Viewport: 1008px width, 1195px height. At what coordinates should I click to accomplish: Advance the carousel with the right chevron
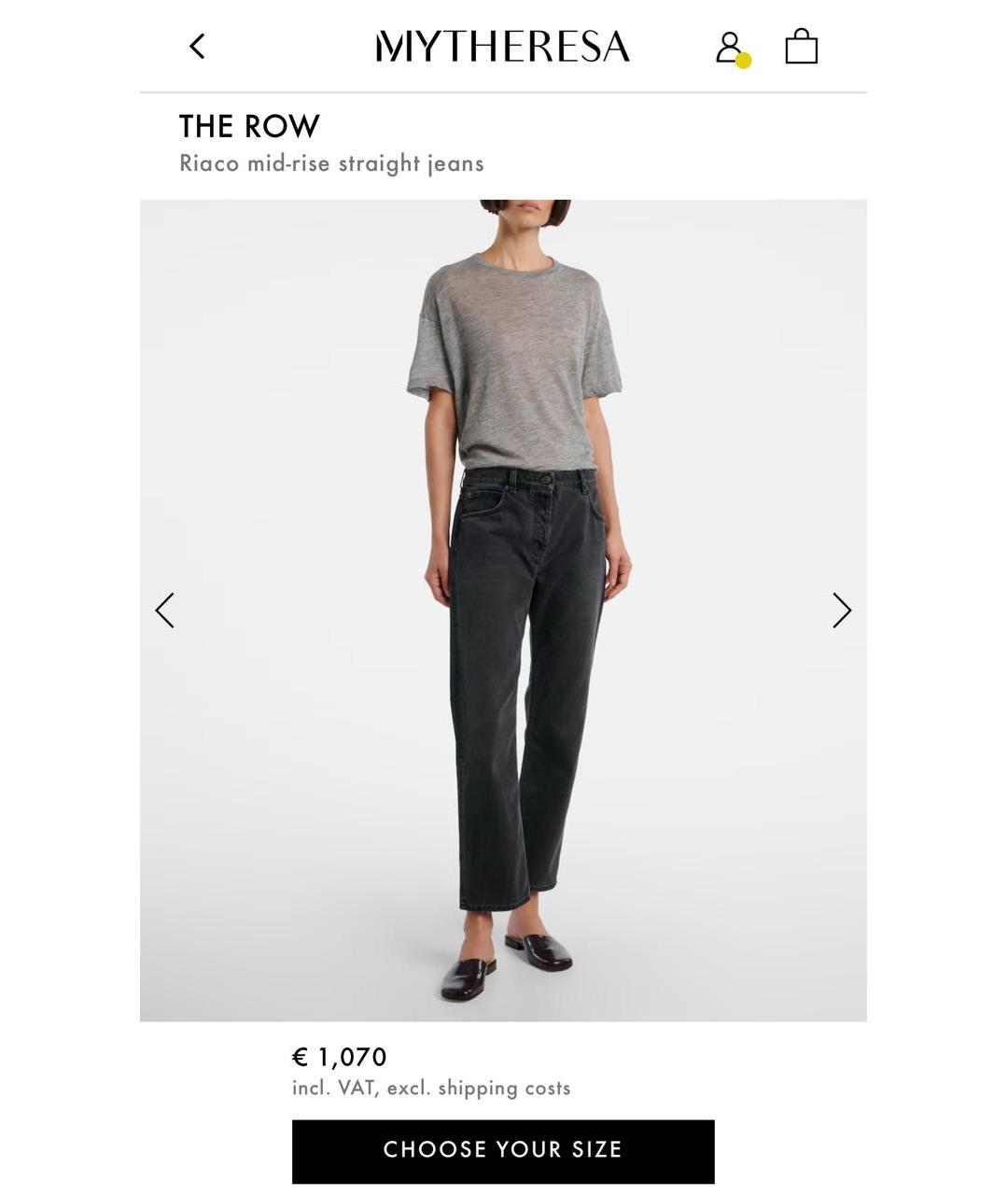(842, 611)
